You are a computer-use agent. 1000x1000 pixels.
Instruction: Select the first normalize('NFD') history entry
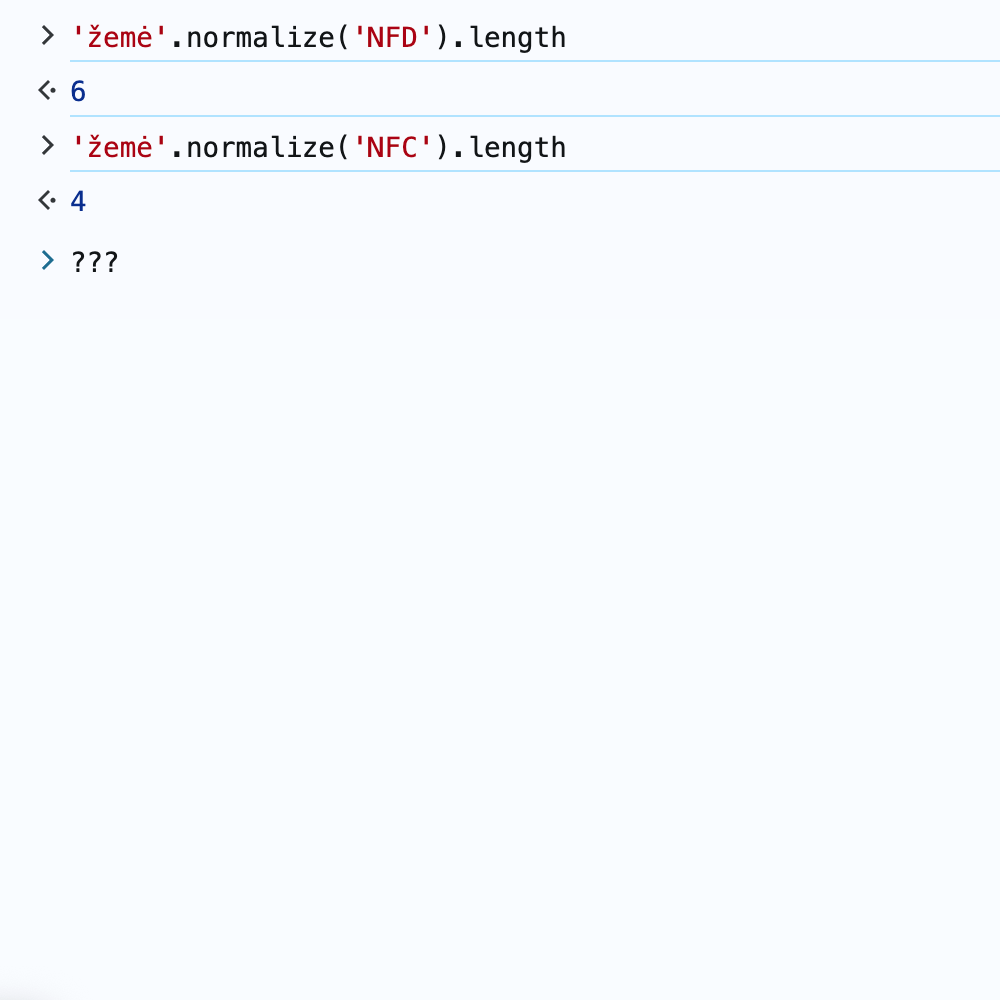318,36
